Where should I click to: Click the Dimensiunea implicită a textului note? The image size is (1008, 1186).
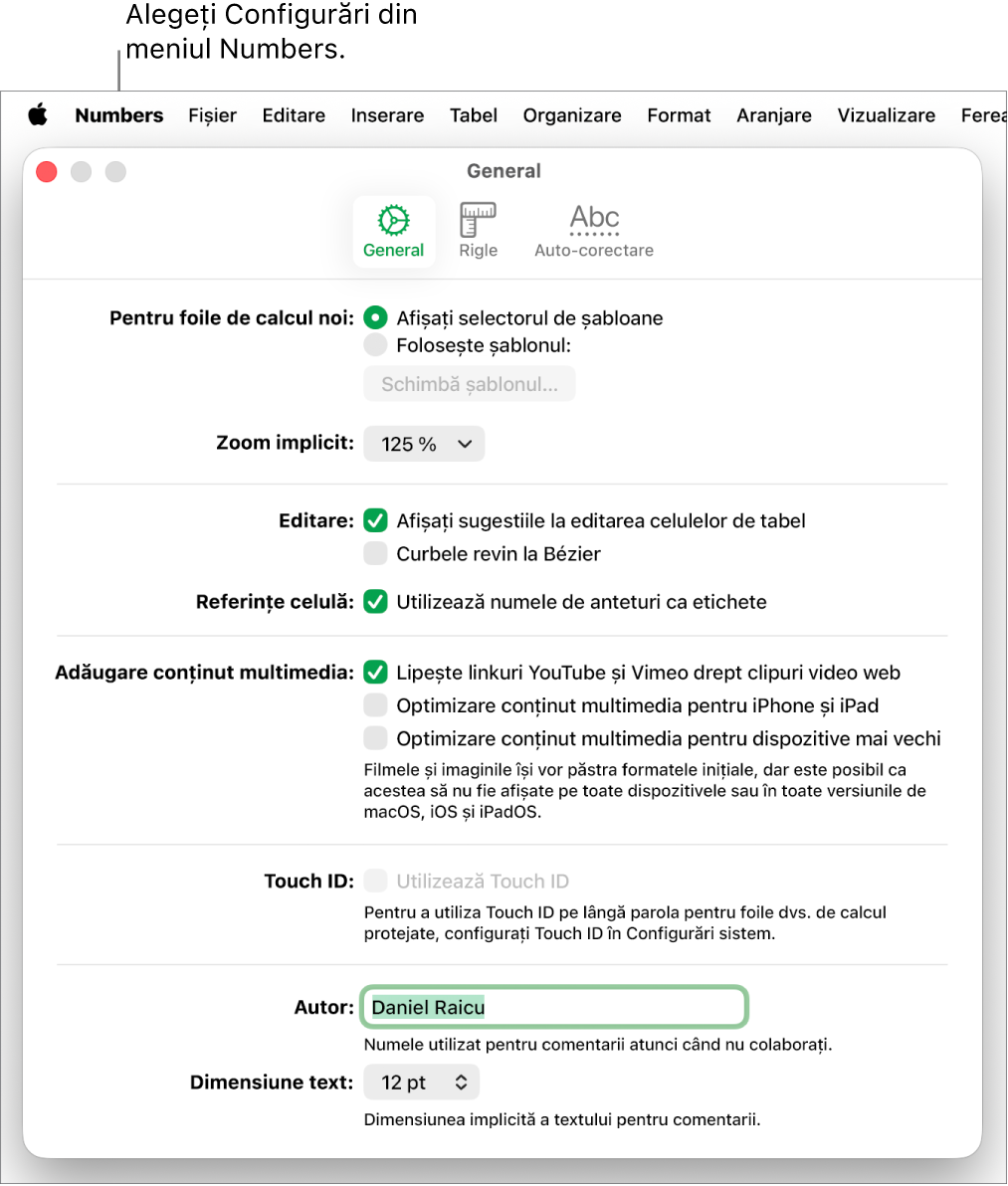click(x=562, y=1119)
